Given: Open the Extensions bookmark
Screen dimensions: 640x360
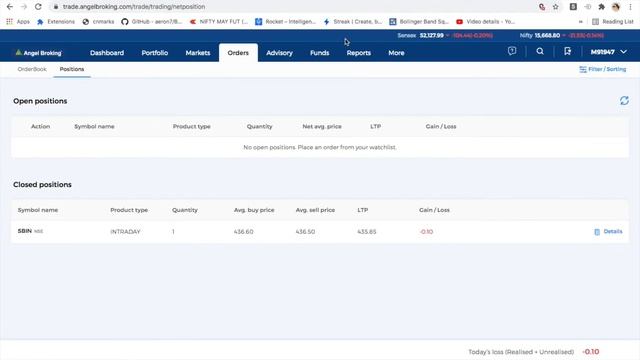Looking at the screenshot, I should (56, 22).
